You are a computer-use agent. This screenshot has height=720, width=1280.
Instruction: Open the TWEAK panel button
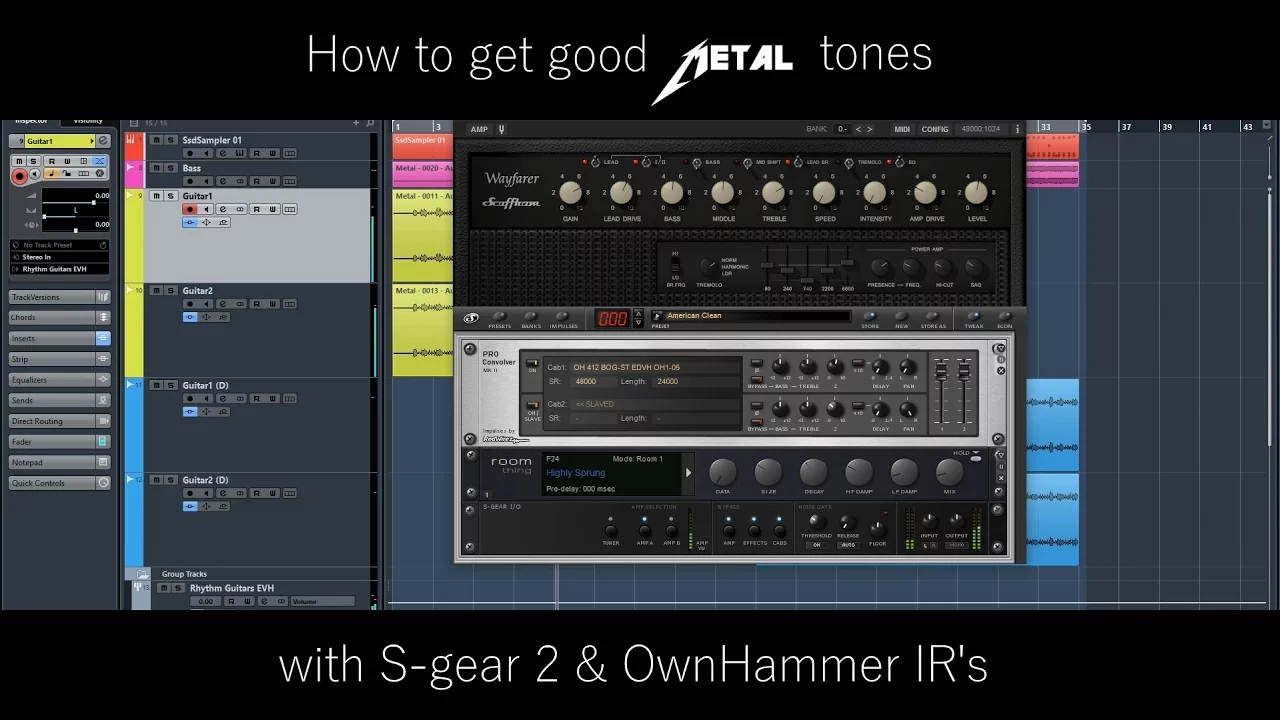pyautogui.click(x=974, y=317)
